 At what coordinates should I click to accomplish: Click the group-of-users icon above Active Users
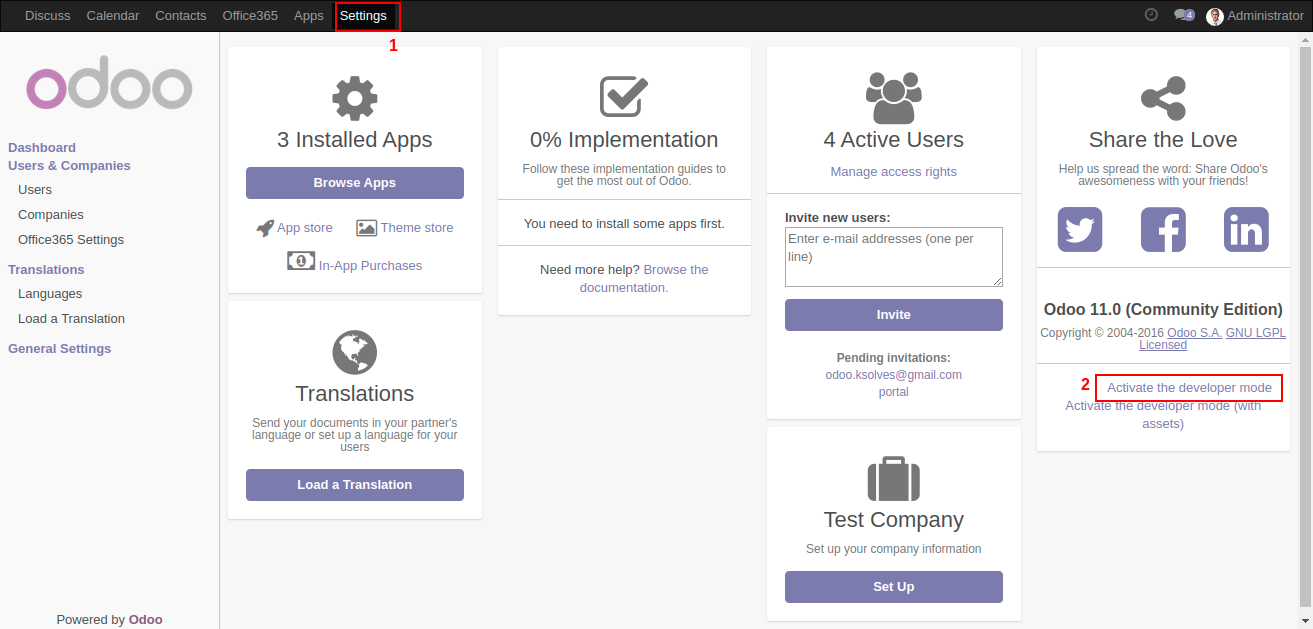tap(893, 98)
